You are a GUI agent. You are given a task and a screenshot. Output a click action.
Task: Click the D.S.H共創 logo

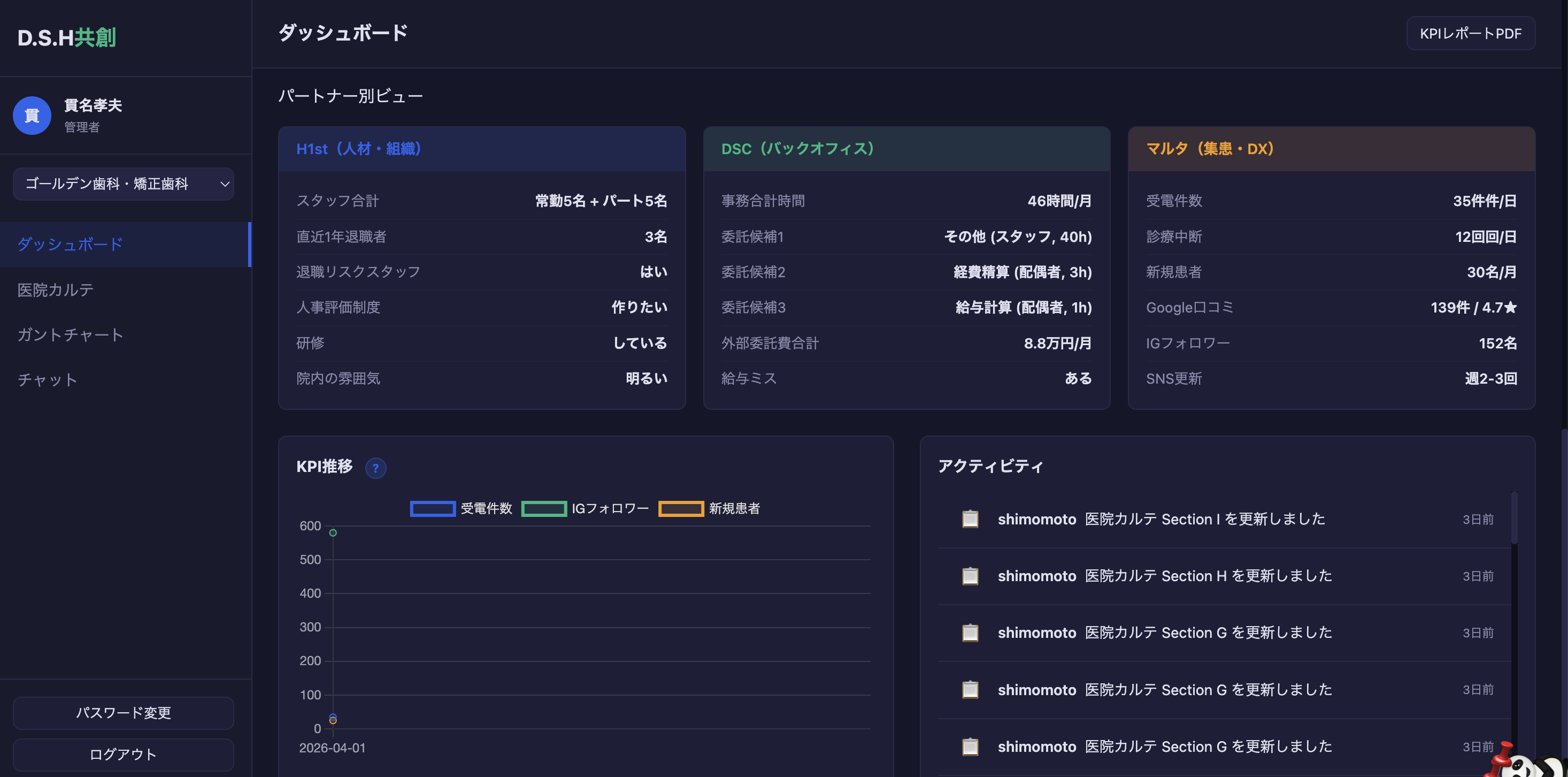pyautogui.click(x=66, y=38)
